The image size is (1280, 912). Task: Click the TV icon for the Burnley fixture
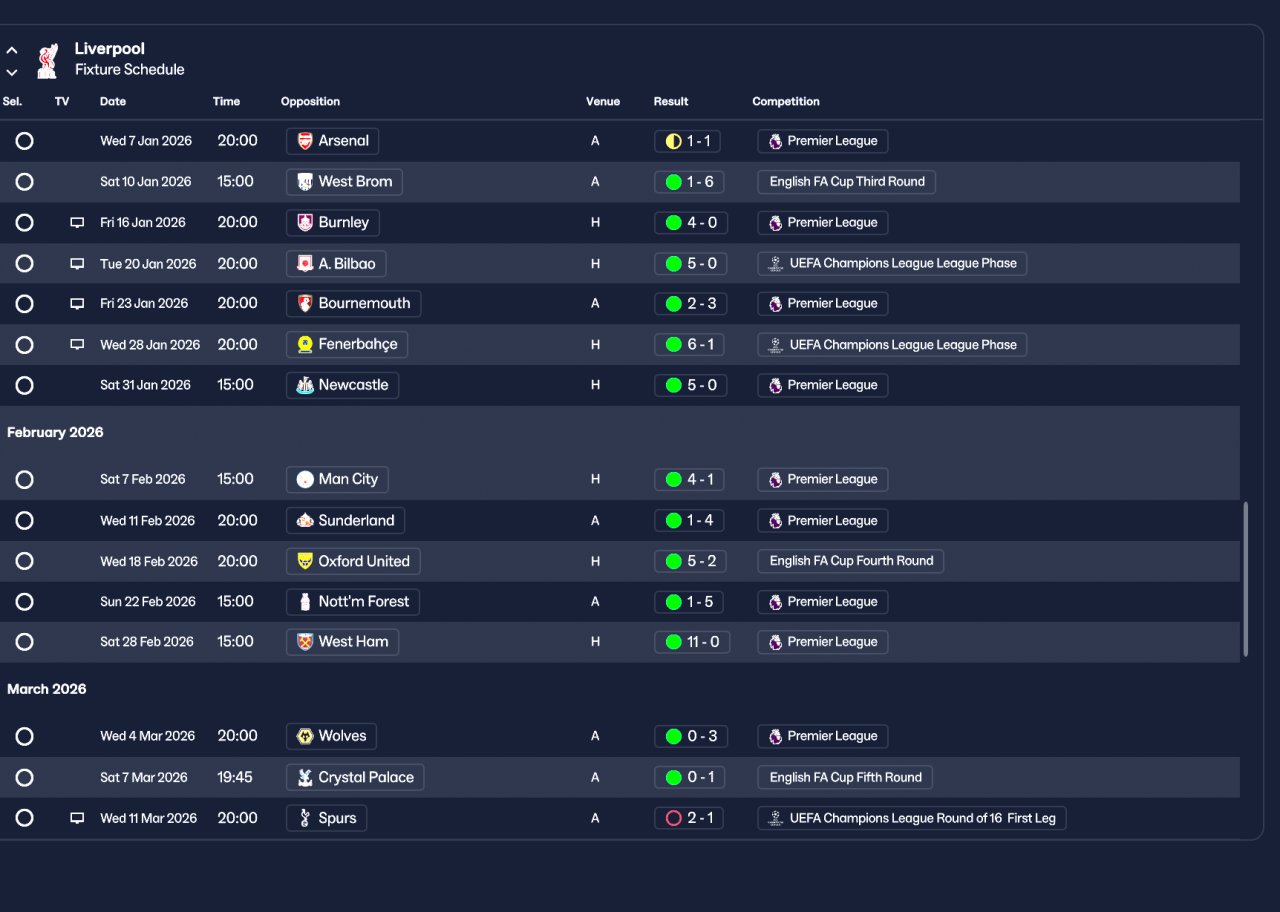(x=77, y=223)
